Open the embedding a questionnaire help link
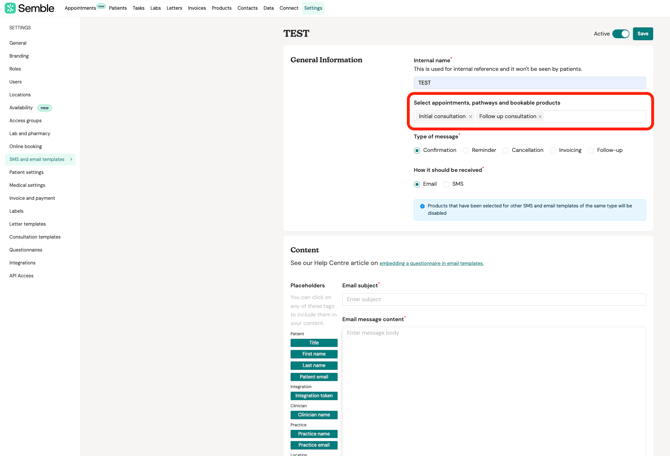This screenshot has height=456, width=670. pyautogui.click(x=432, y=263)
